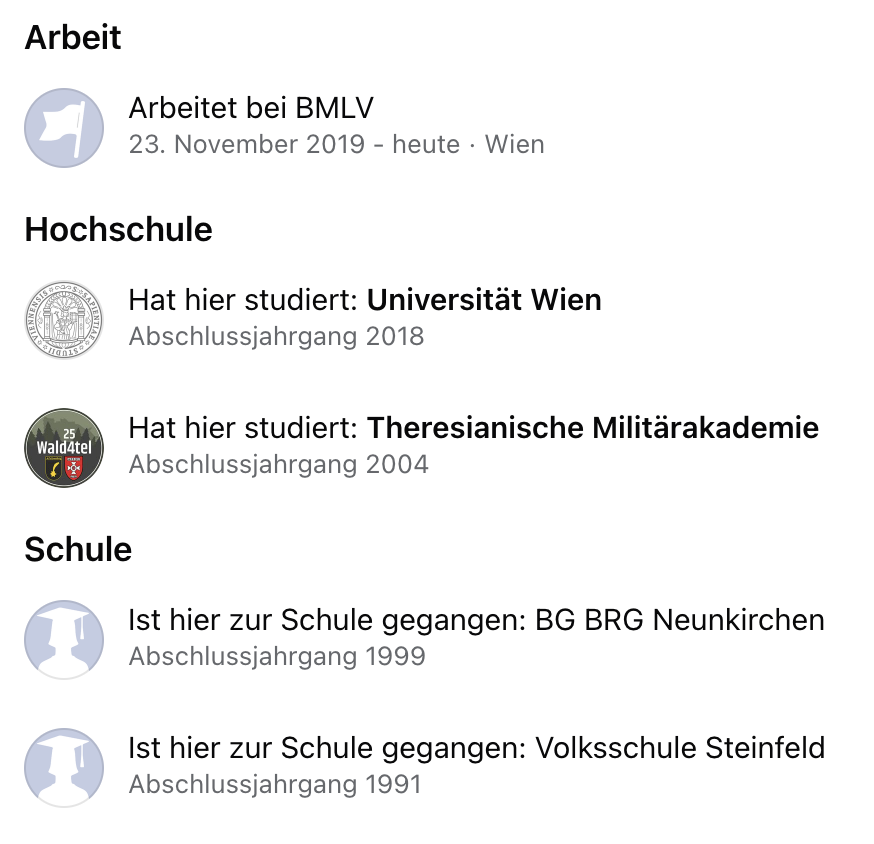Screen dimensions: 874x844
Task: Click "Hat hier studiert:" before Universität Wien
Action: tap(243, 300)
